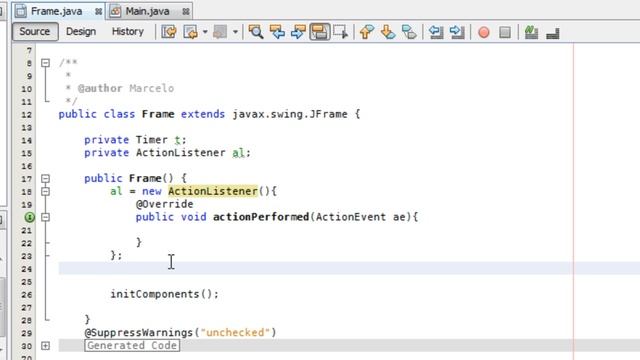
Task: Expand the Generated Code fold at line 30
Action: coord(45,346)
